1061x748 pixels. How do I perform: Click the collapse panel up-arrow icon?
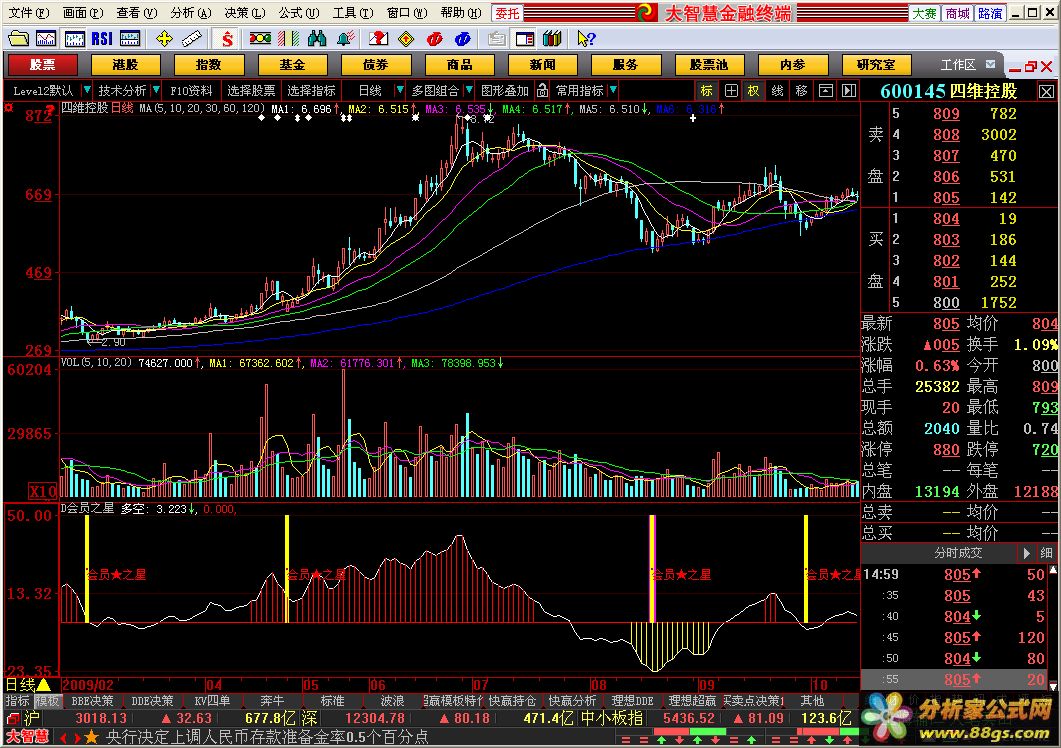click(825, 90)
